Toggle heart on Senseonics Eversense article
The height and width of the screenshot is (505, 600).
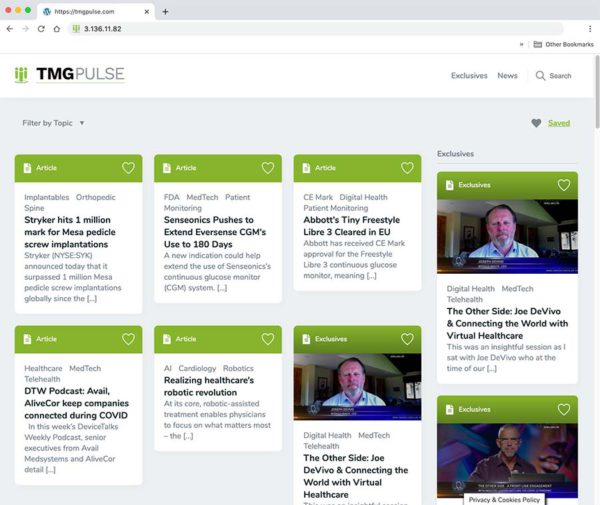[267, 168]
